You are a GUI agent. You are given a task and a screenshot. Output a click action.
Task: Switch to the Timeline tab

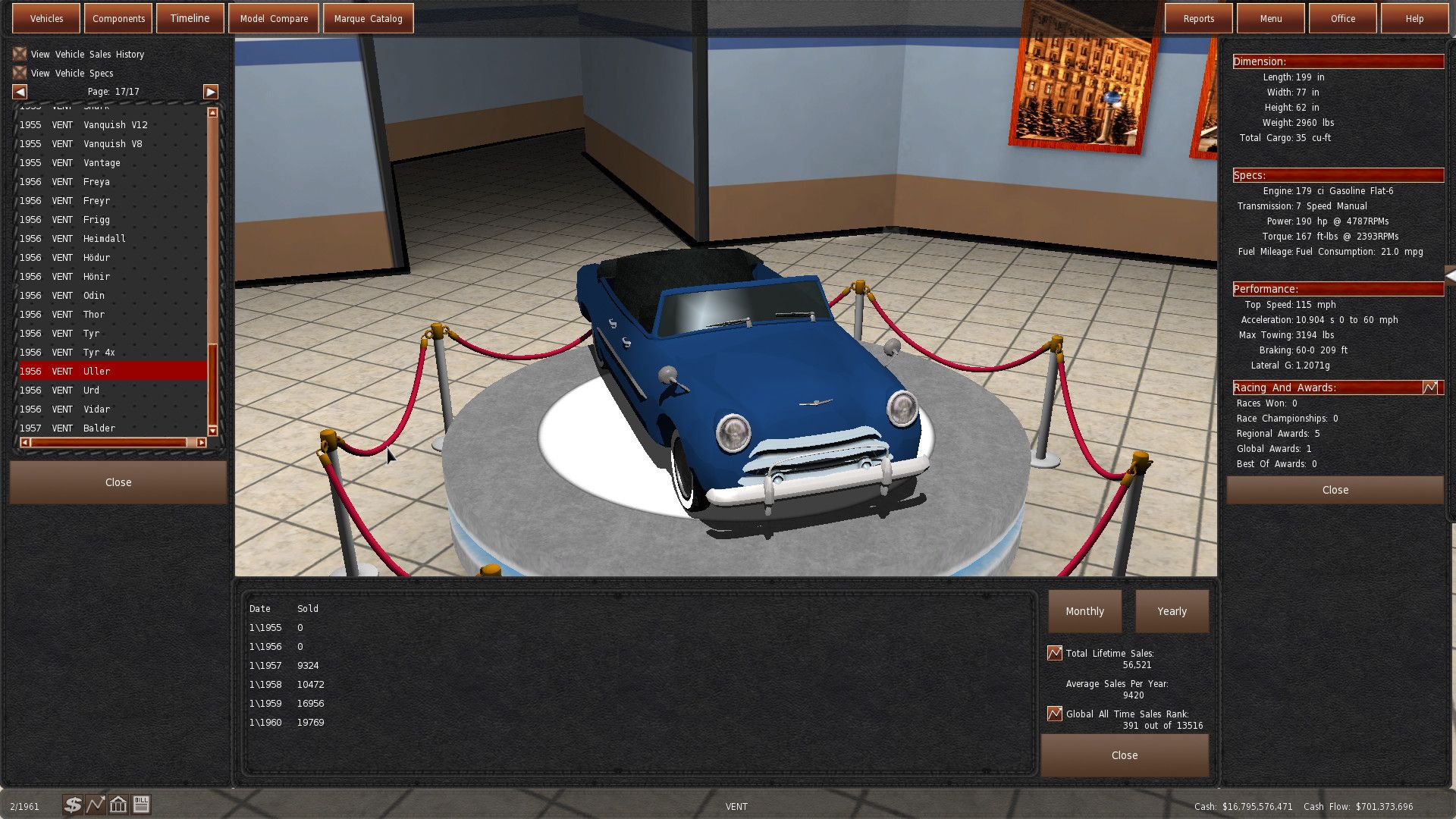coord(190,17)
